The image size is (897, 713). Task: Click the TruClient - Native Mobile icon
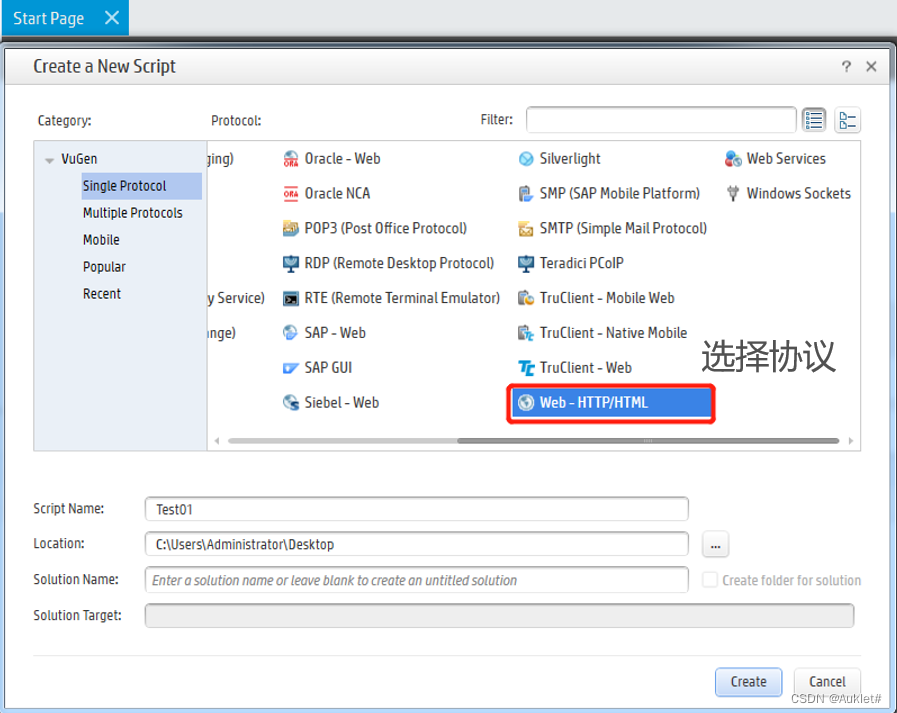[526, 332]
